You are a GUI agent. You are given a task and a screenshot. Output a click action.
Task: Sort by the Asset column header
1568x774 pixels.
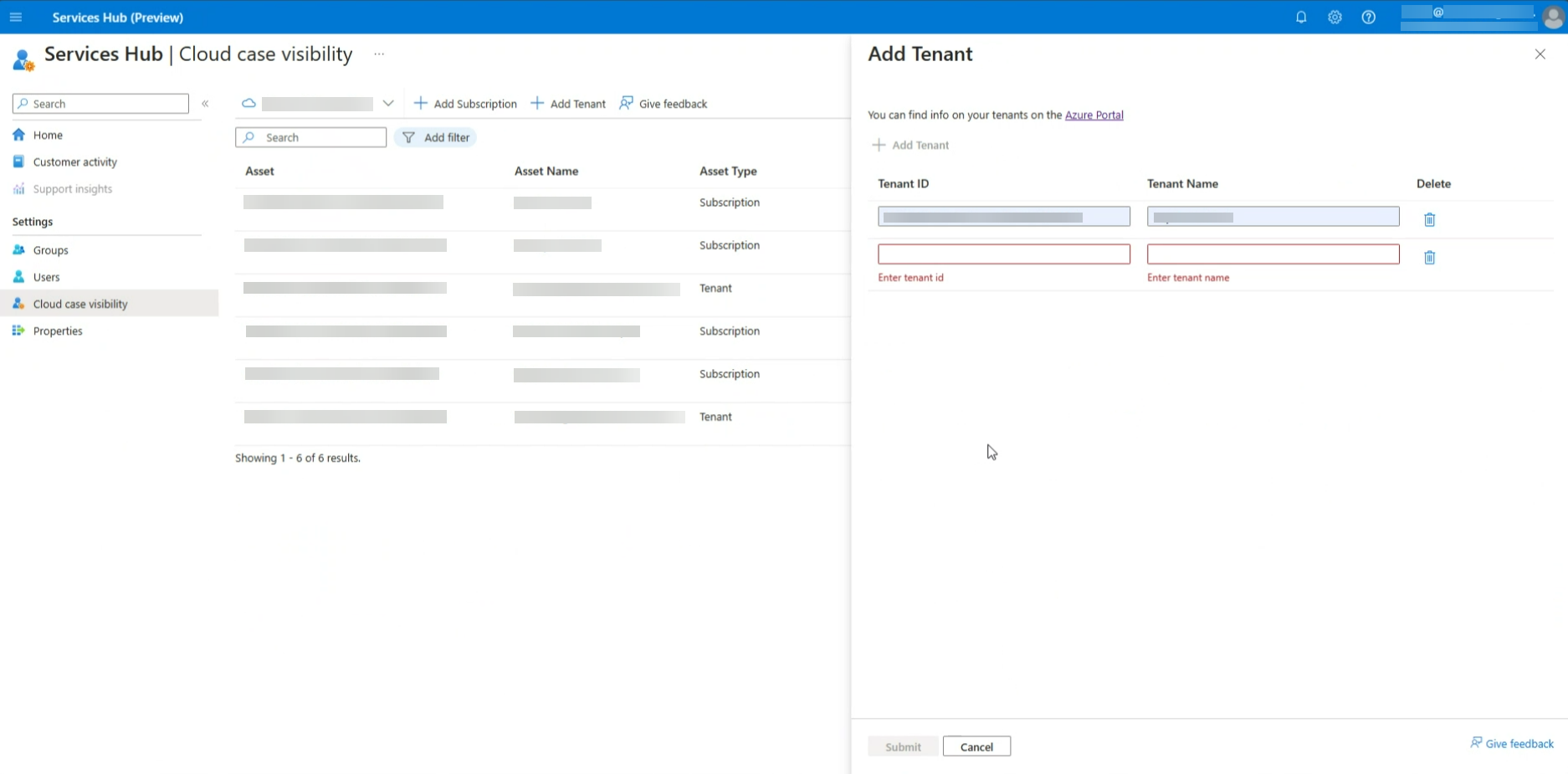pos(259,171)
